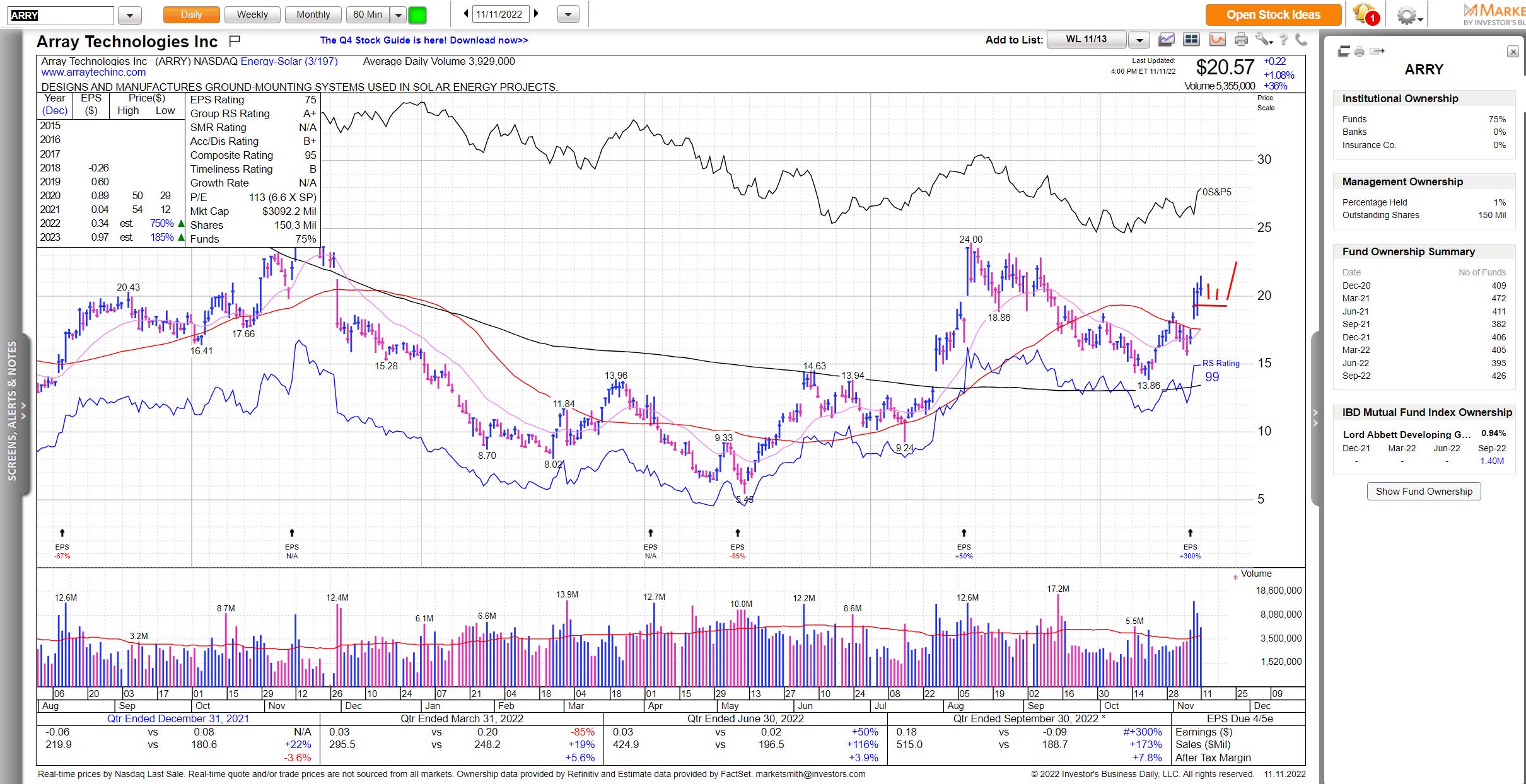Click the IBD Mutual Fund Index Ownership header
The image size is (1526, 784).
coord(1424,413)
